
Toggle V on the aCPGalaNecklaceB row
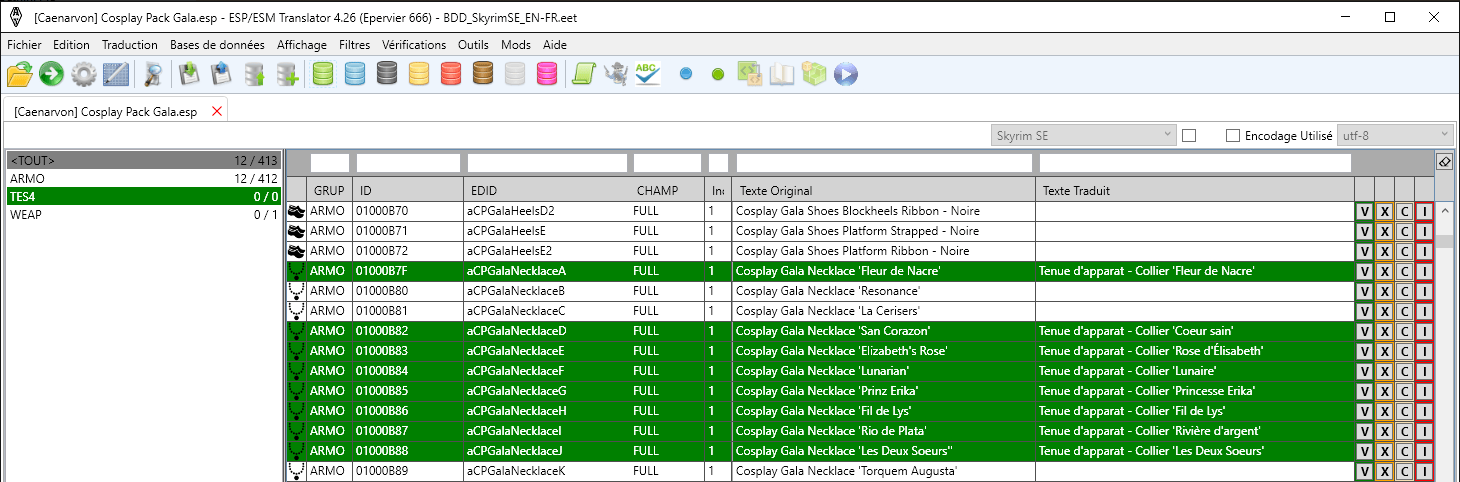click(1364, 292)
